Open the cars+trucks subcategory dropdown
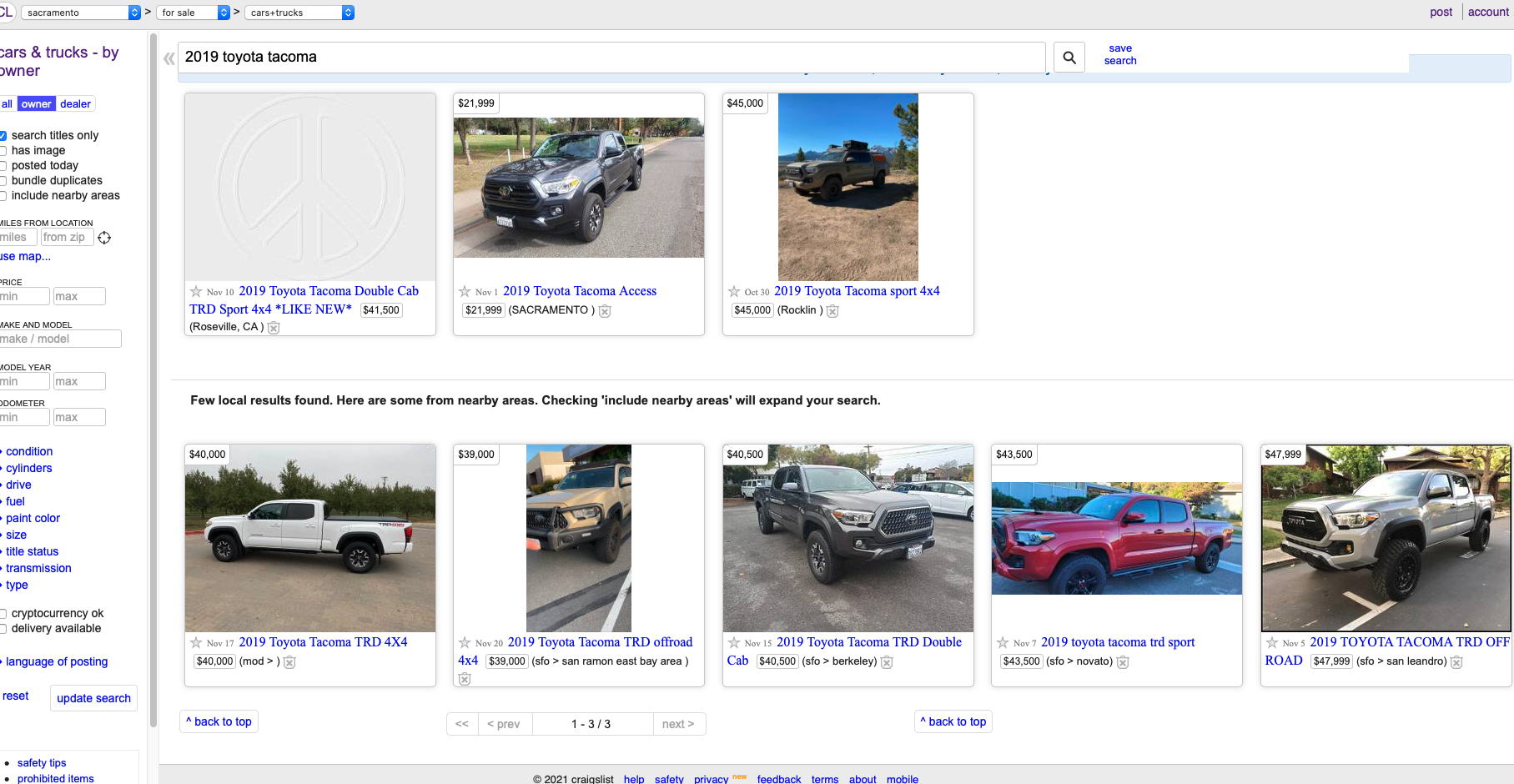The image size is (1514, 784). 299,13
